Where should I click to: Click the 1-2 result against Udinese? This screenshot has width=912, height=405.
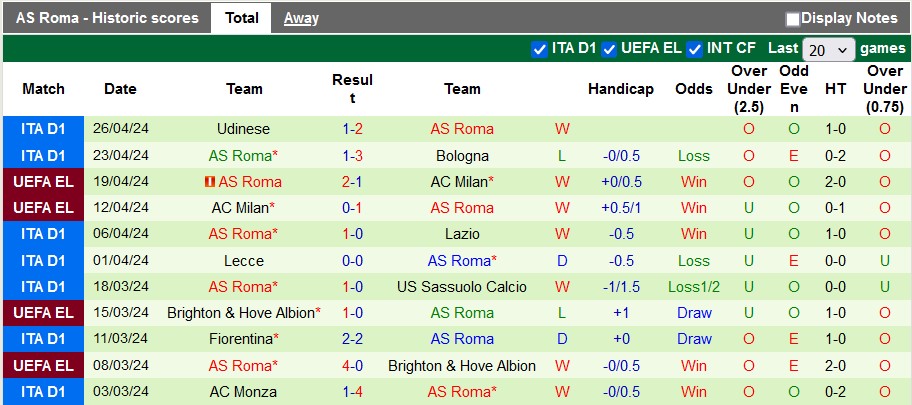point(352,129)
